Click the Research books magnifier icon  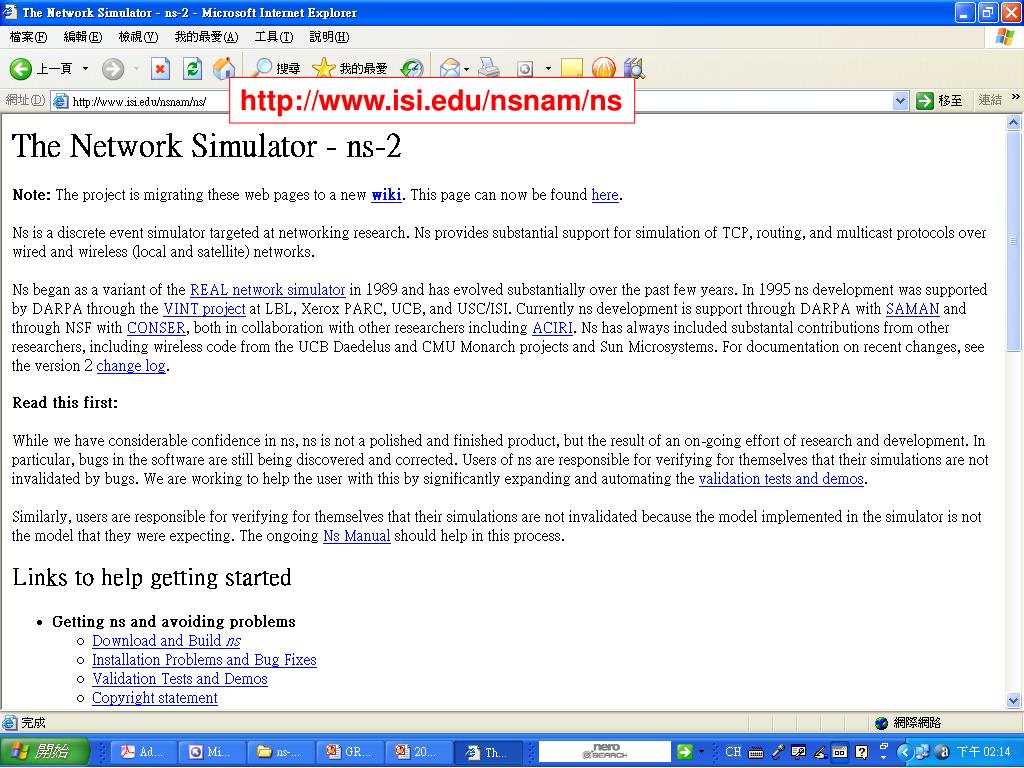pyautogui.click(x=633, y=69)
